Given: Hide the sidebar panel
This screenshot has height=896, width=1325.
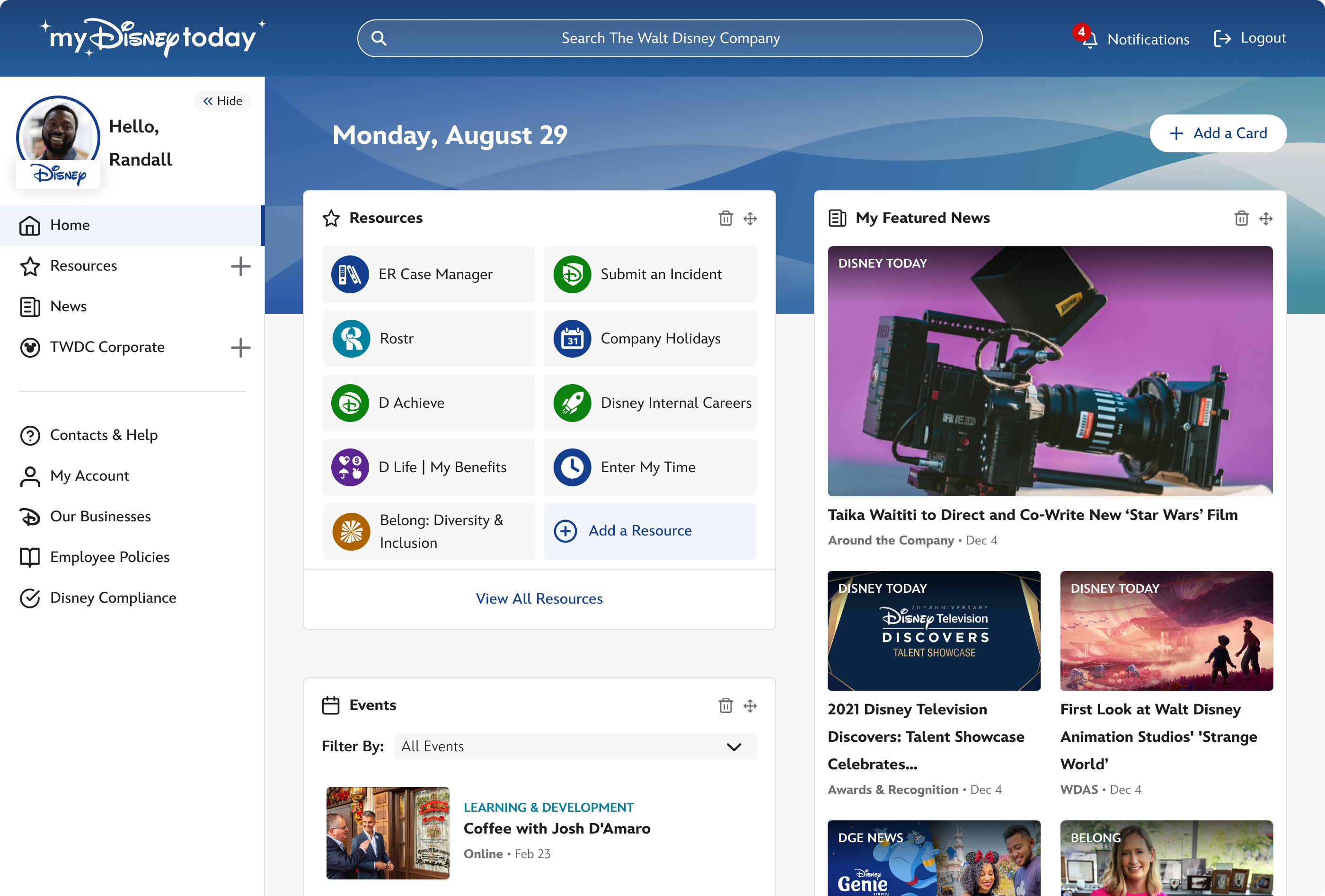Looking at the screenshot, I should 223,101.
